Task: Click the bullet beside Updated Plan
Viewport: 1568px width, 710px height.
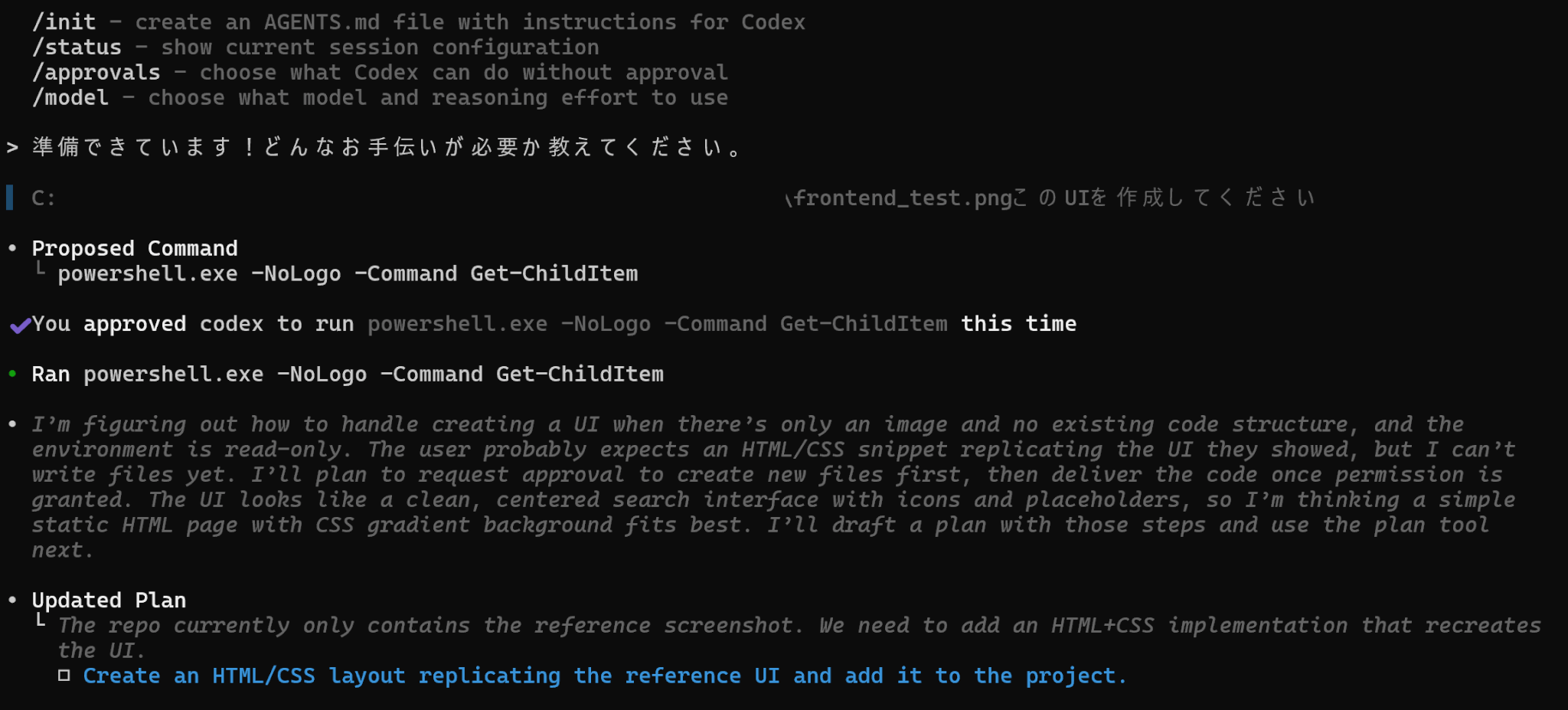Action: pyautogui.click(x=12, y=600)
